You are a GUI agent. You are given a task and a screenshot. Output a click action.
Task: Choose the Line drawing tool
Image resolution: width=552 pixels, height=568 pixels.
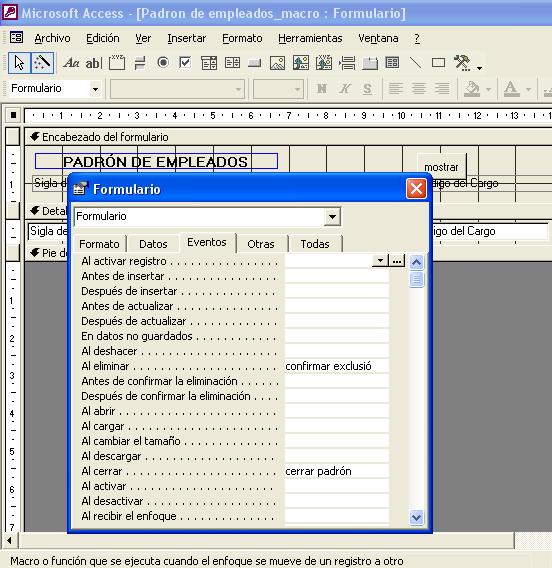tap(415, 63)
